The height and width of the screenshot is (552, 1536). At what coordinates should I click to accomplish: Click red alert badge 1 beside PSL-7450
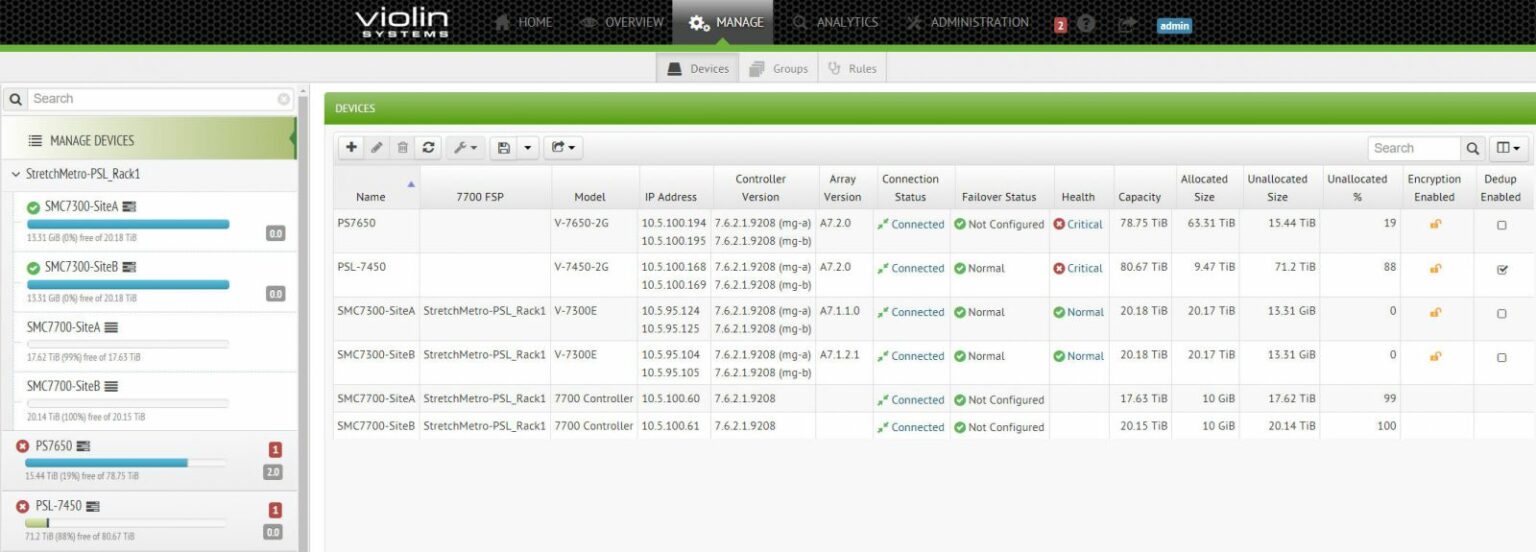coord(276,510)
